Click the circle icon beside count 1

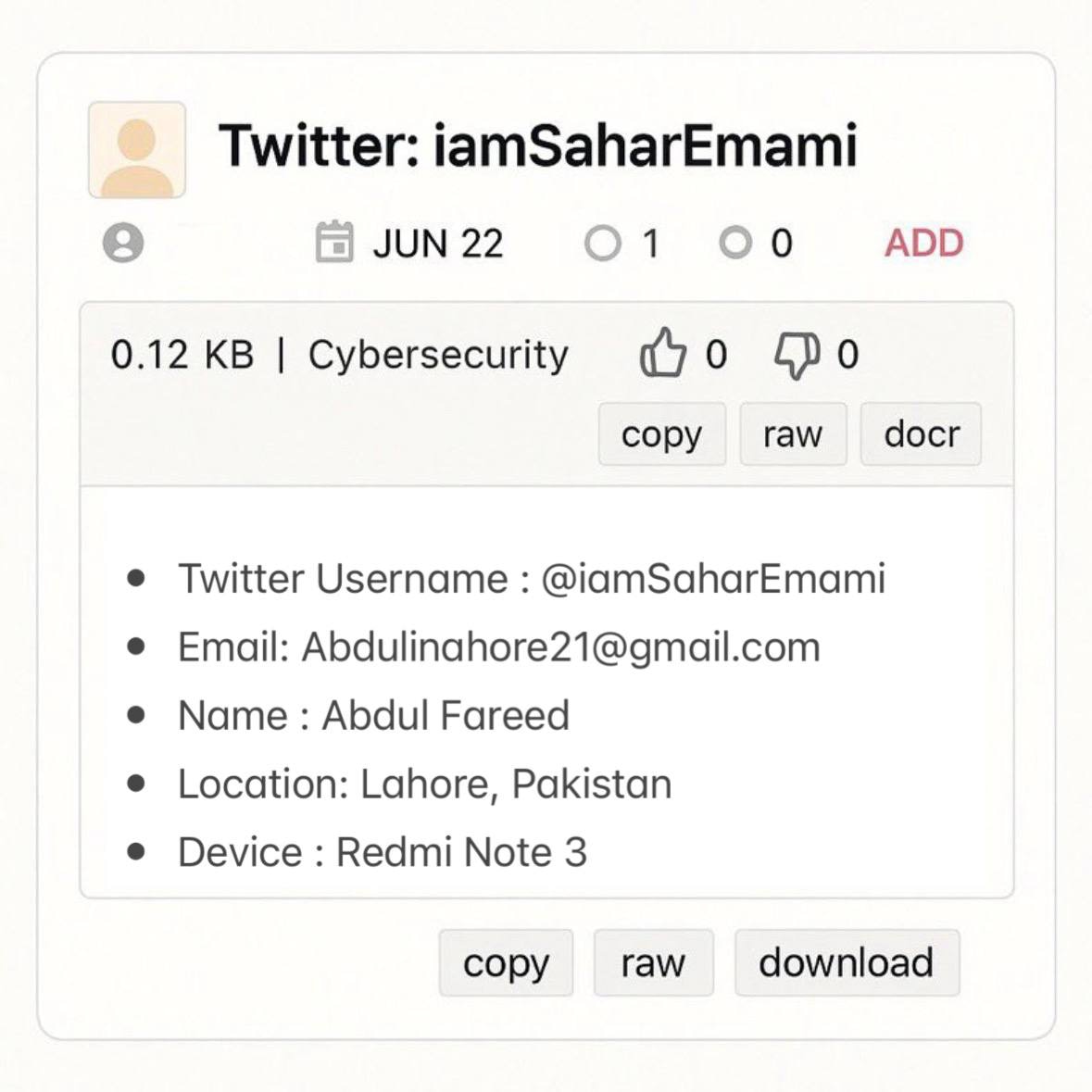point(602,243)
